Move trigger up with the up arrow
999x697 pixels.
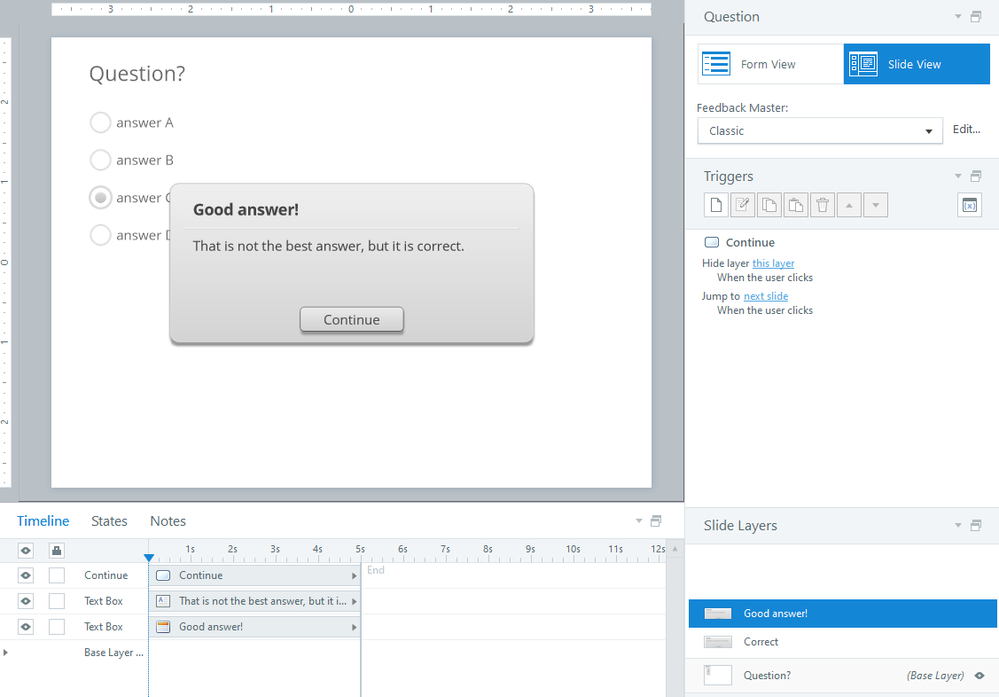[x=848, y=205]
